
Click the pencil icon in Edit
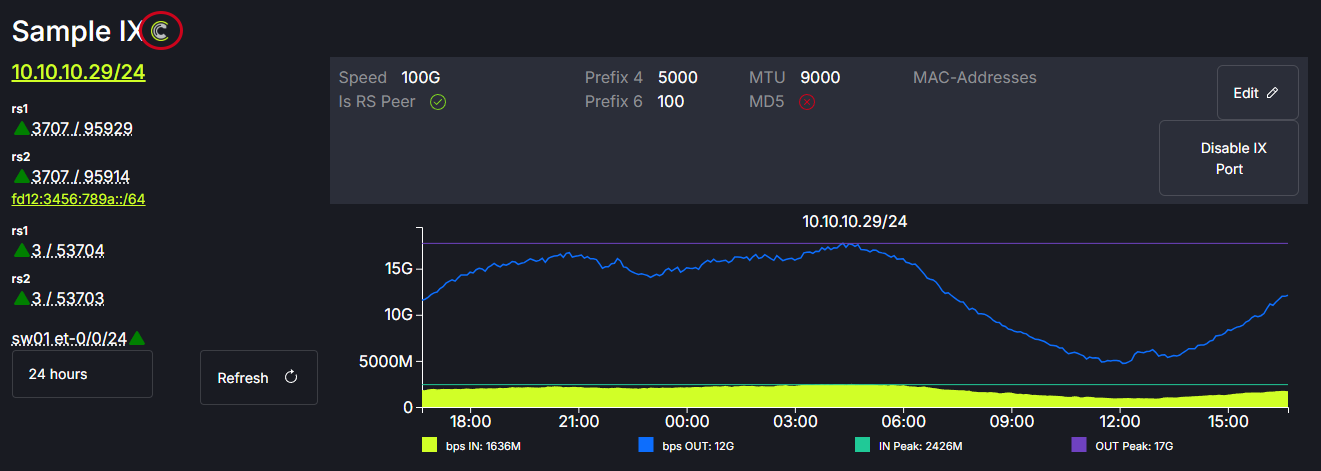pyautogui.click(x=1272, y=93)
